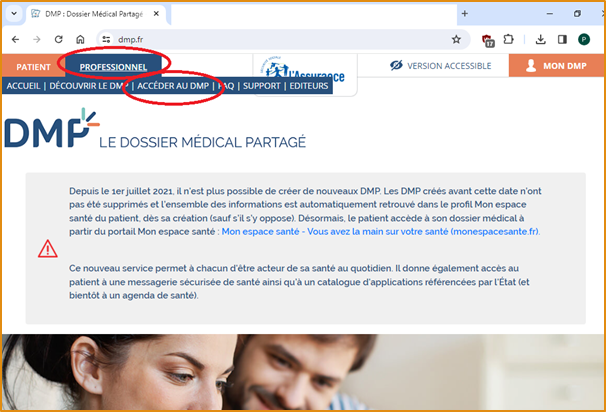The width and height of the screenshot is (606, 412).
Task: Select Découvrir le DMP in navigation
Action: (89, 87)
